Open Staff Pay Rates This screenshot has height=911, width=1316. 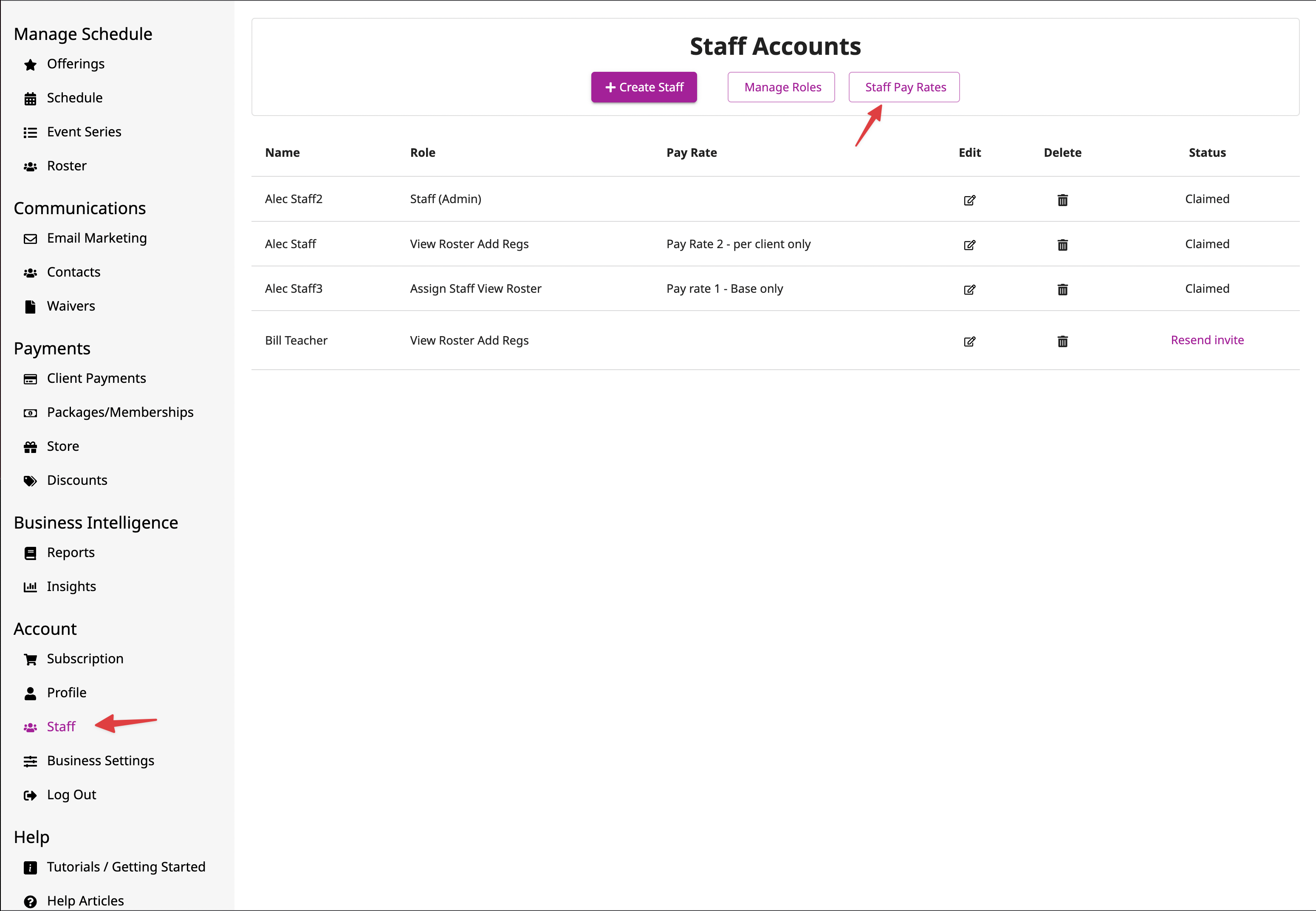pos(904,87)
